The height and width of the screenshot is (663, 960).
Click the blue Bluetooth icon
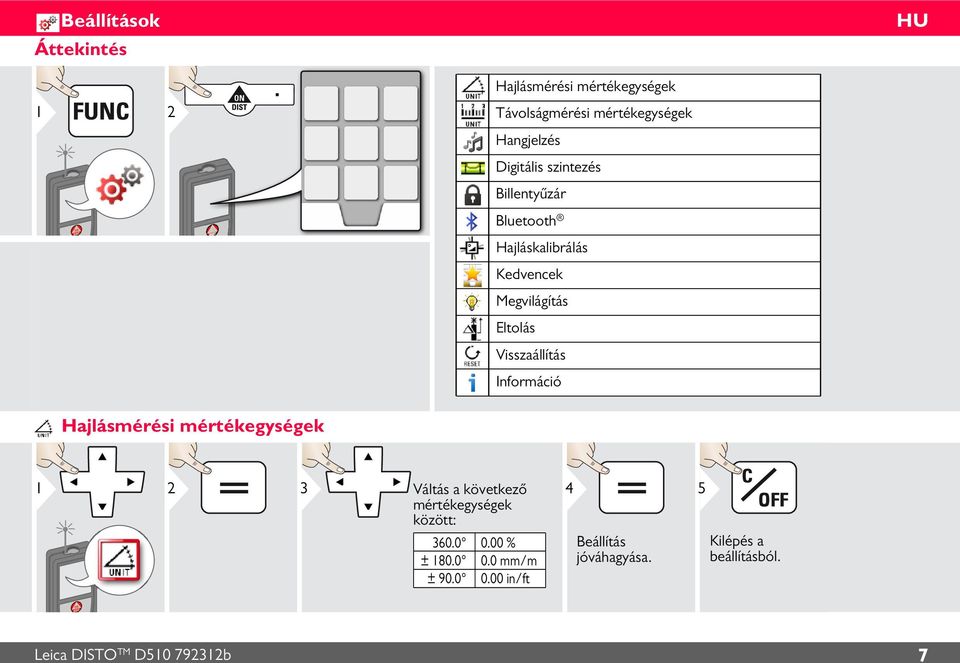click(472, 222)
